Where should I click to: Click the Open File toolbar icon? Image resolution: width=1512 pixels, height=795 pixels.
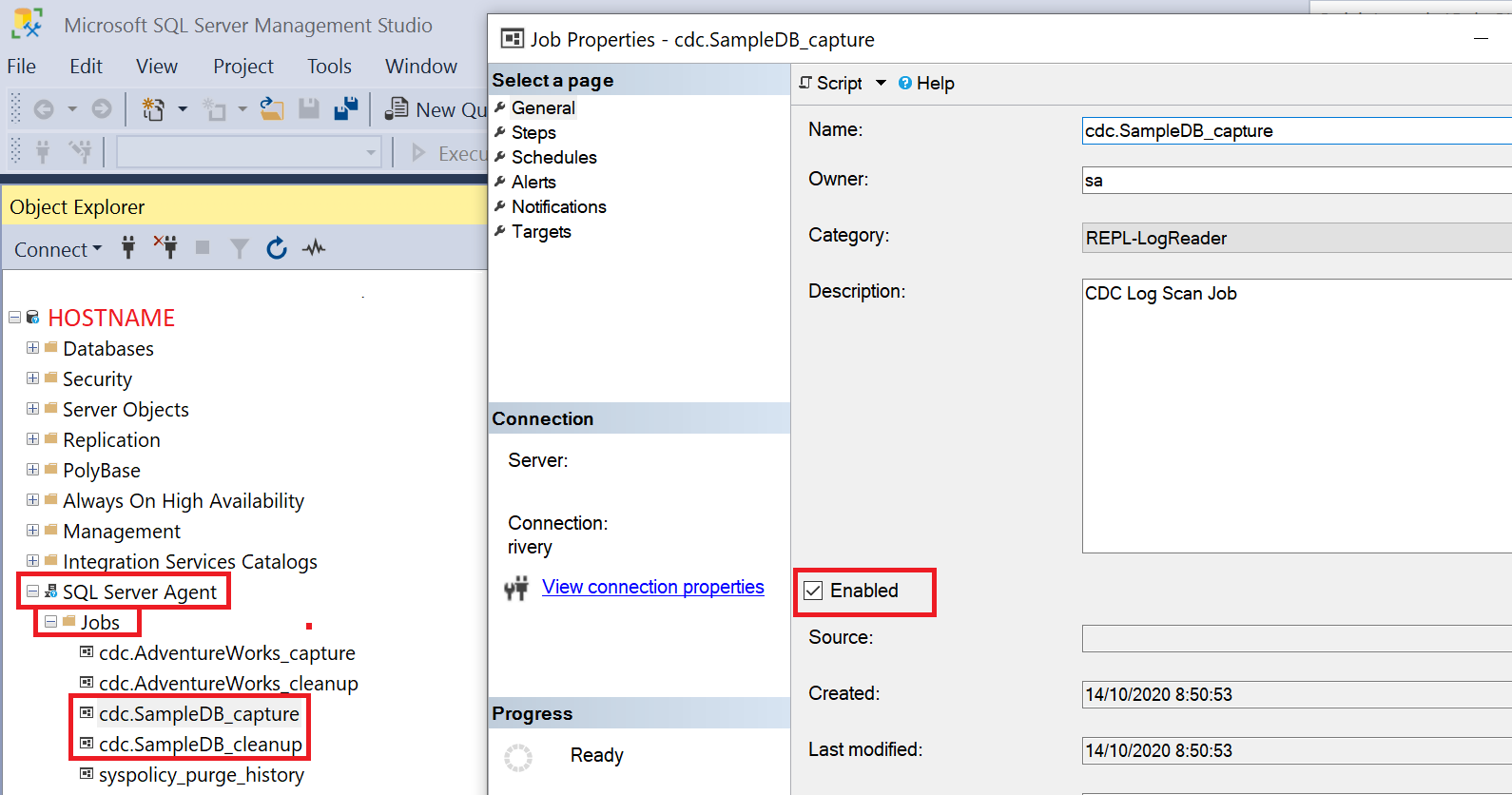(272, 109)
